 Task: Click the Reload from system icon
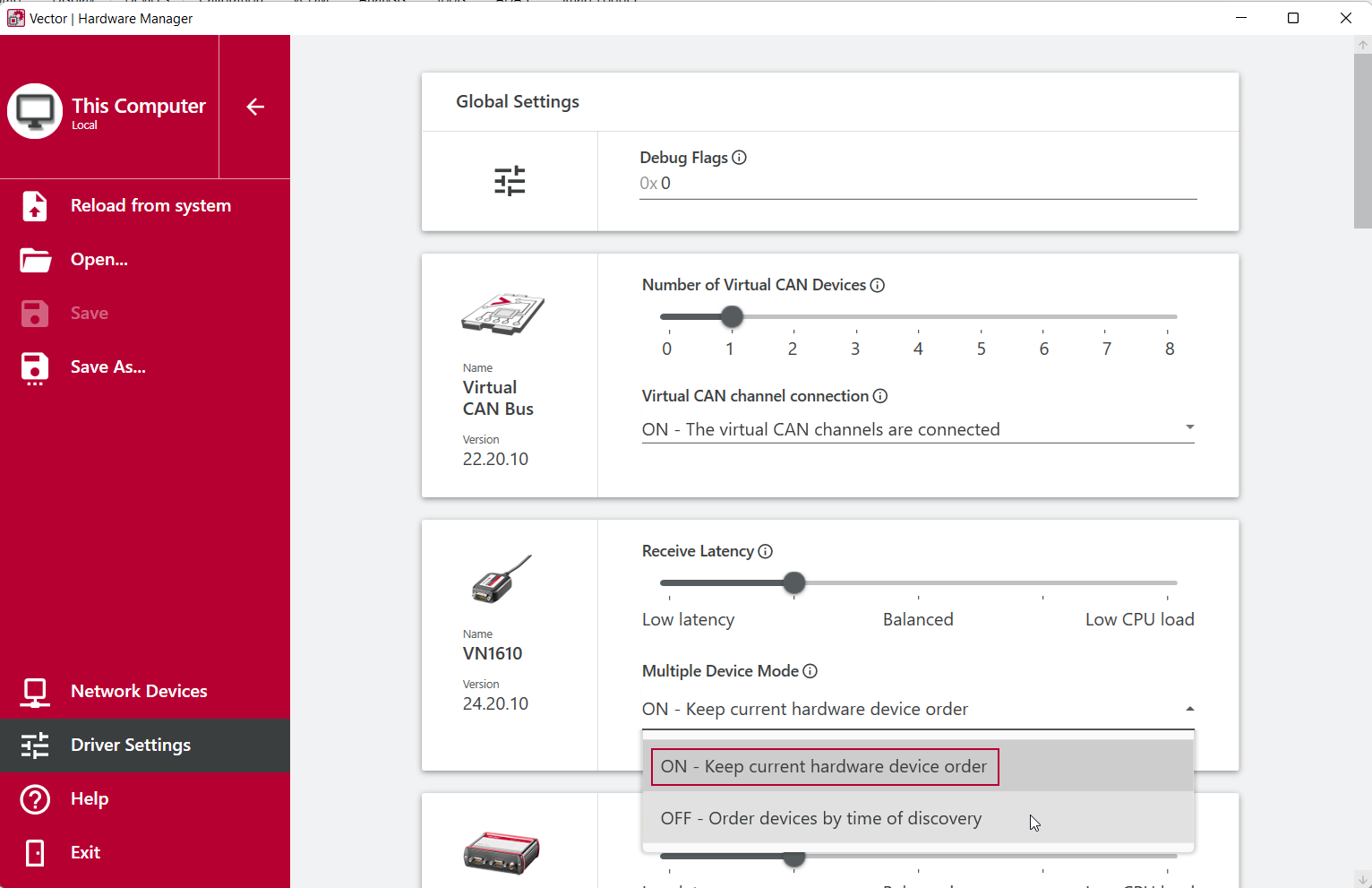tap(34, 205)
